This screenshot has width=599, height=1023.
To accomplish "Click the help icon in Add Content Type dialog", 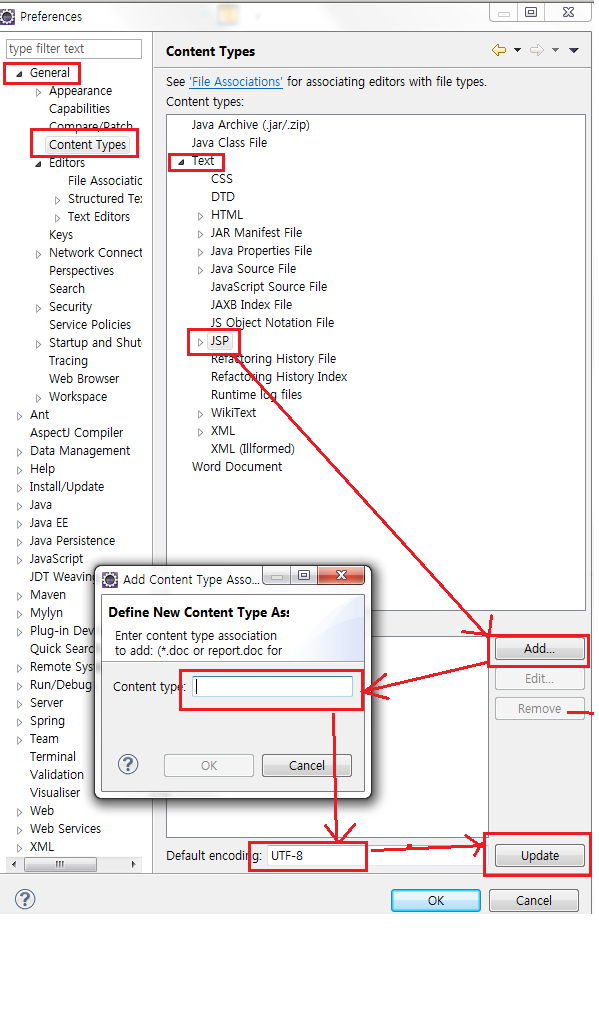I will coord(128,764).
